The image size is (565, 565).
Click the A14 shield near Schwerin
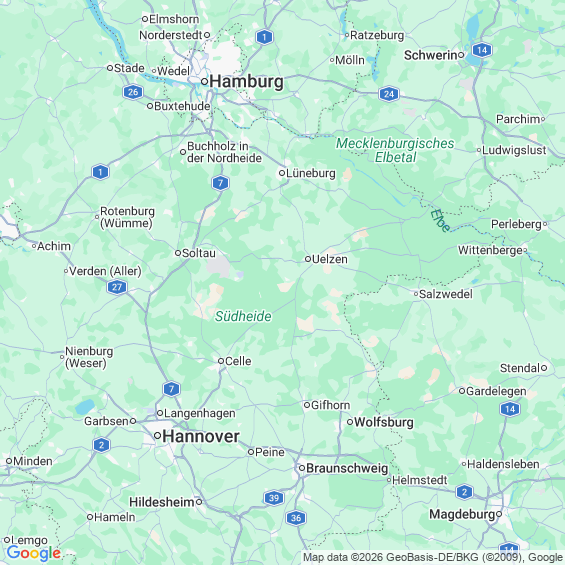pyautogui.click(x=482, y=50)
